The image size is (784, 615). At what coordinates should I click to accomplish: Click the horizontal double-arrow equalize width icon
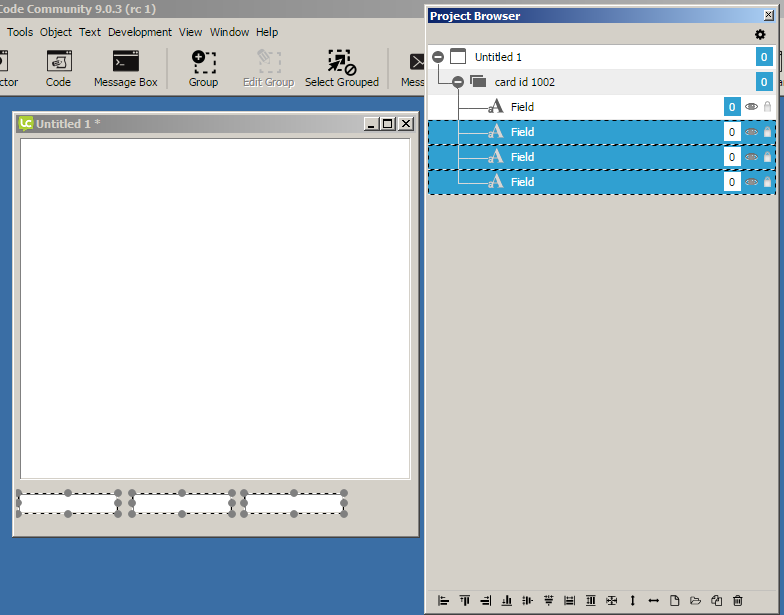(654, 600)
